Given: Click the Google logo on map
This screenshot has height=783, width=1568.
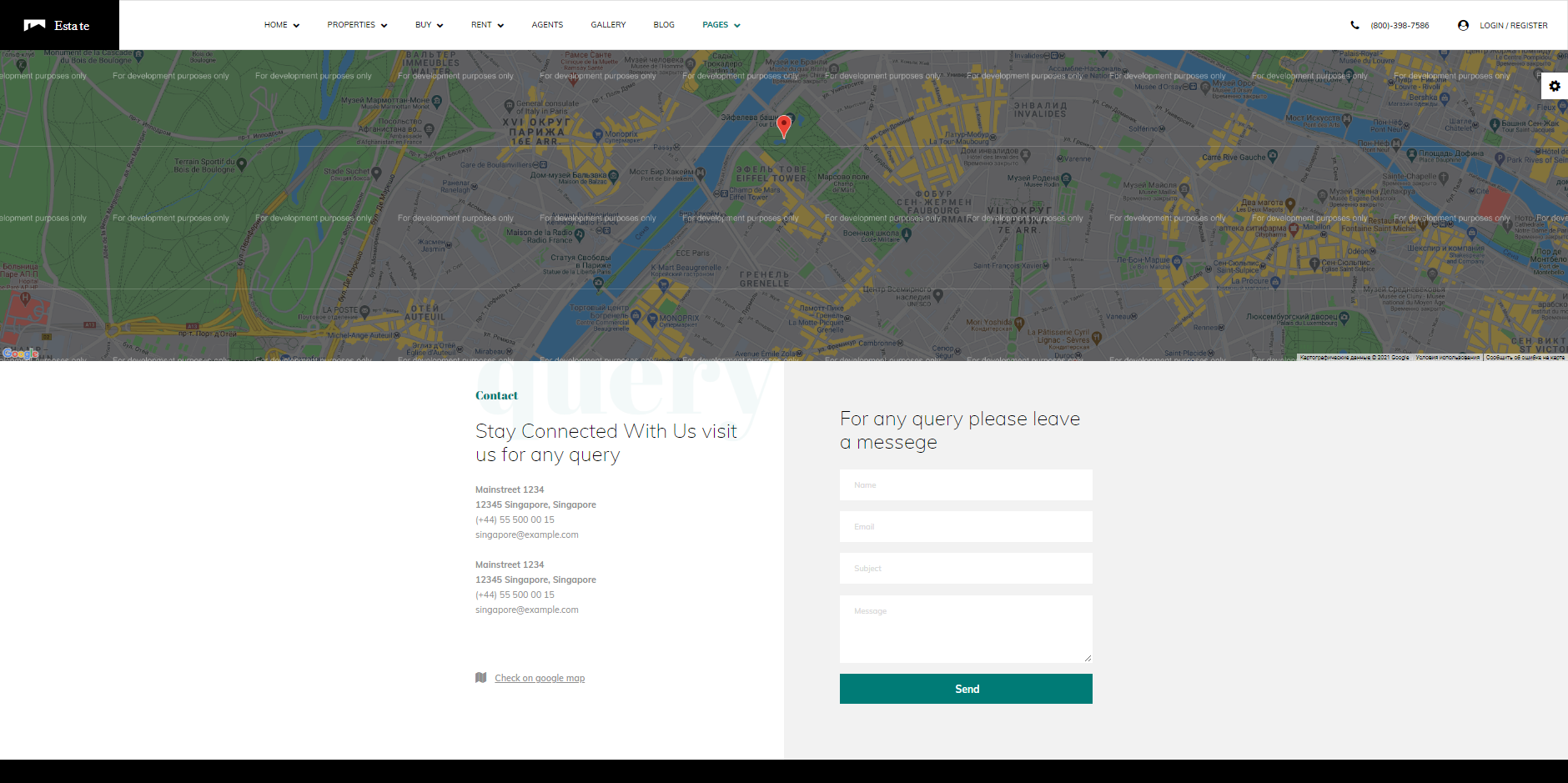Looking at the screenshot, I should tap(20, 354).
